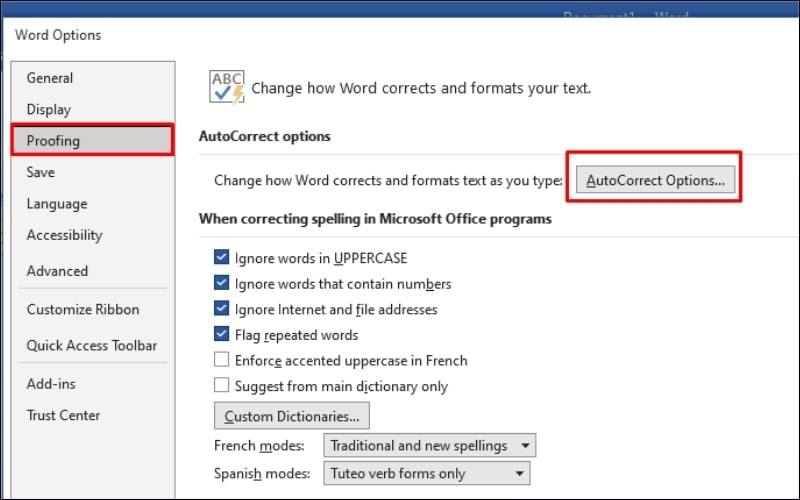
Task: Enable Enforce accented uppercase in French
Action: coord(221,359)
